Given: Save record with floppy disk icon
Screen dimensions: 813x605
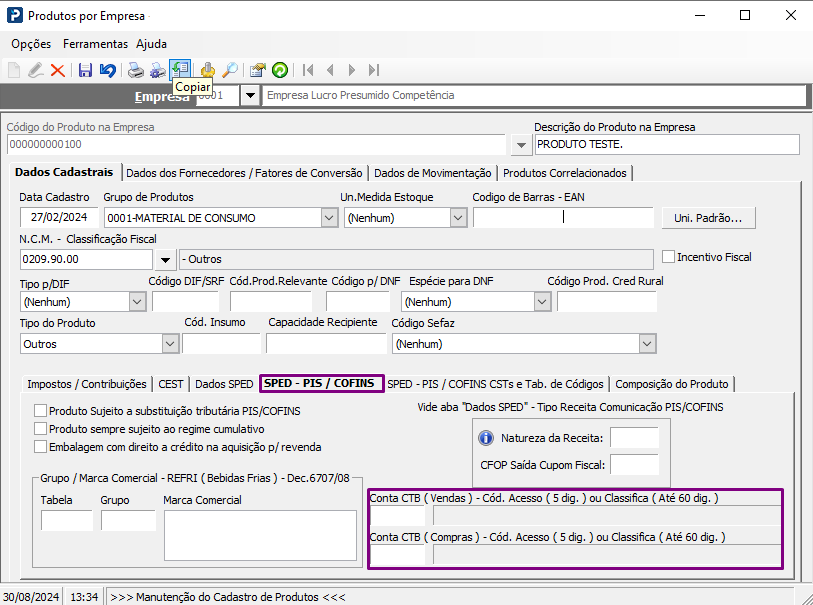Looking at the screenshot, I should (85, 70).
